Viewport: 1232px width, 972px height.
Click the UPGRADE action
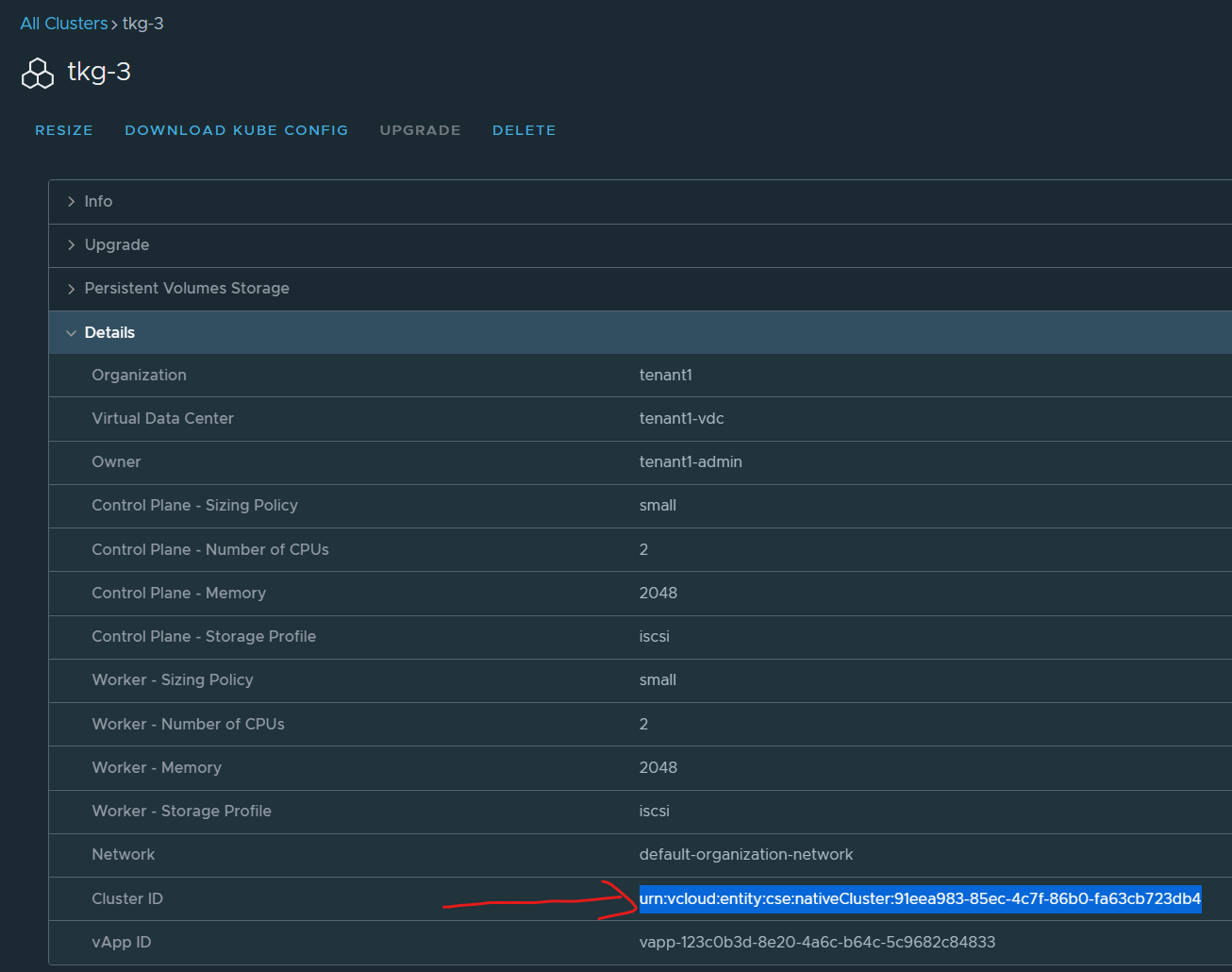pos(420,130)
